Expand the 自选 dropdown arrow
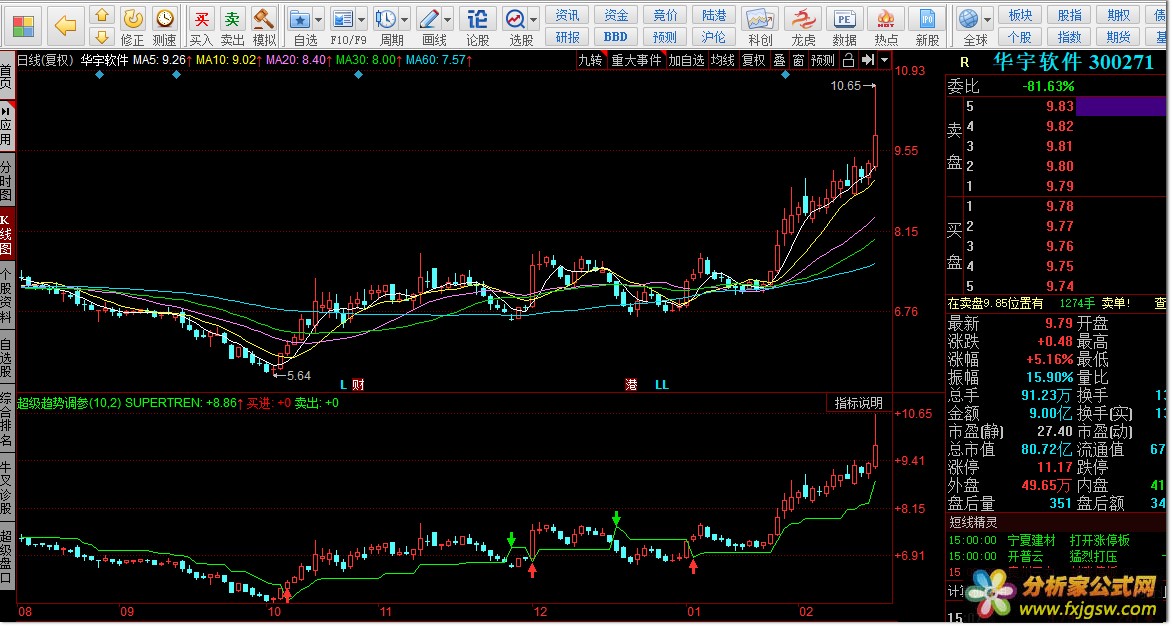The width and height of the screenshot is (1173, 626). click(319, 19)
